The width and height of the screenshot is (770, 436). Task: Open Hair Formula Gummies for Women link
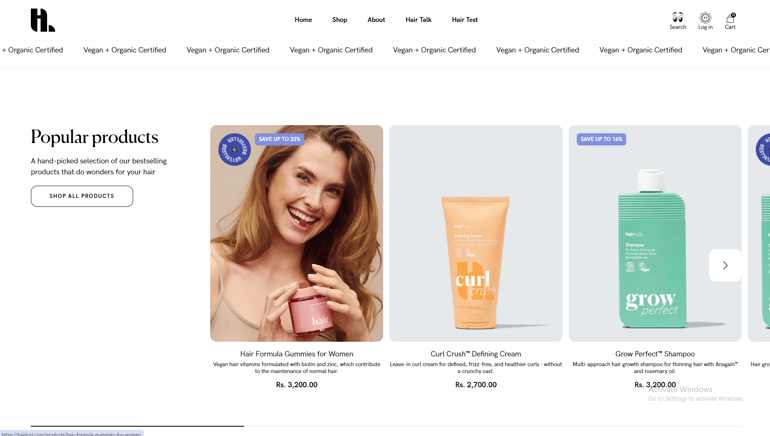point(297,354)
